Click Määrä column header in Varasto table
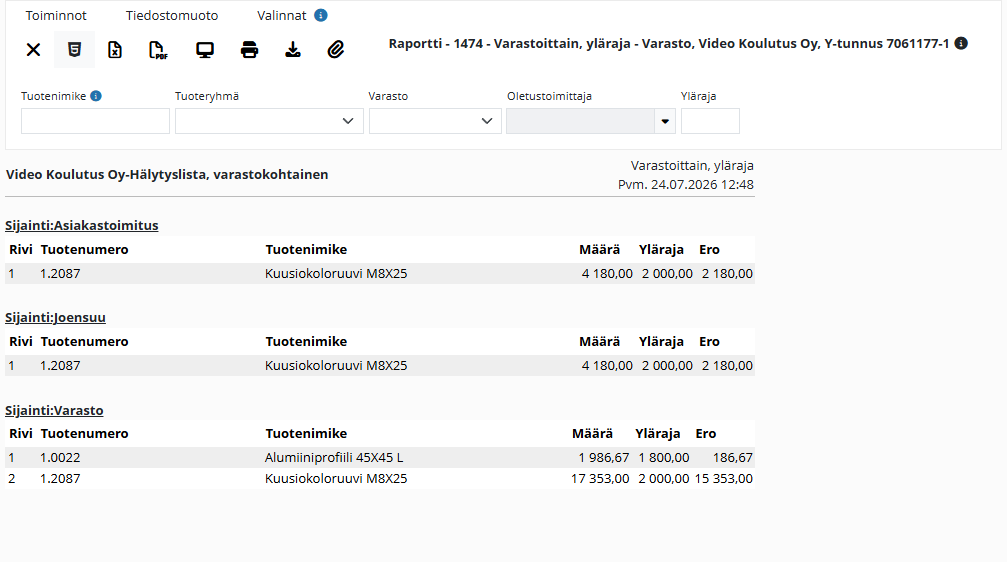The height and width of the screenshot is (562, 1007). click(x=592, y=434)
